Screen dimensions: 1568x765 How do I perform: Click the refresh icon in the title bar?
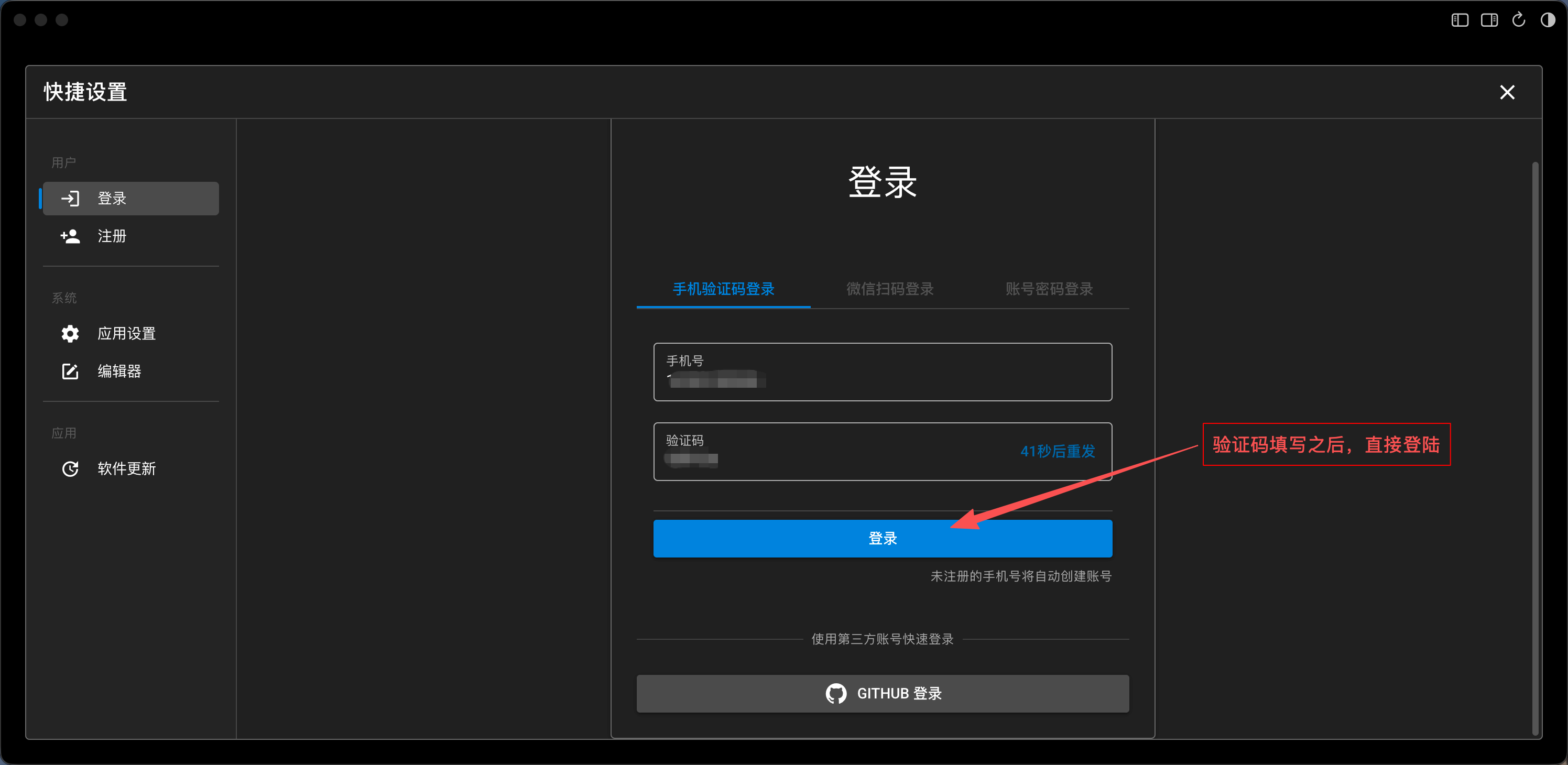coord(1518,19)
